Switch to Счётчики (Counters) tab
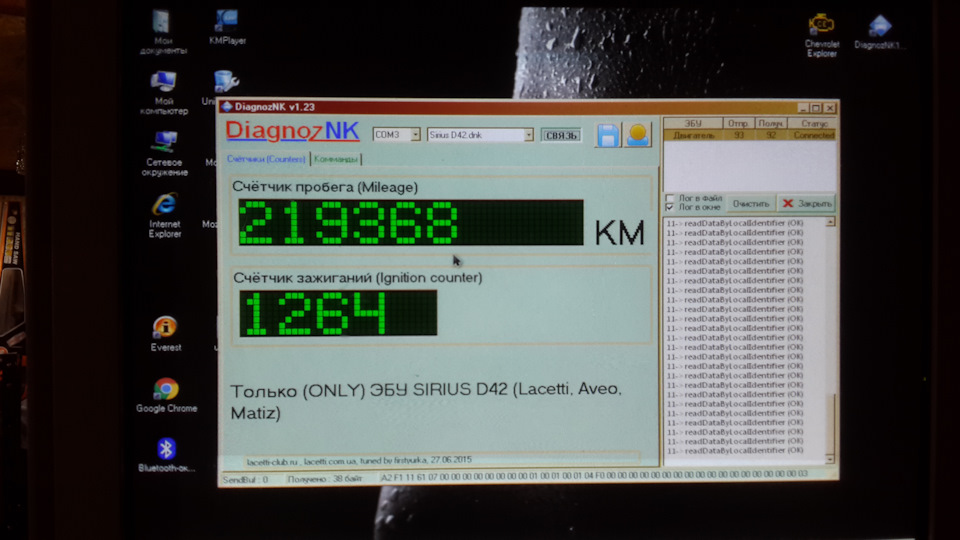Screen dimensions: 960x540 click(266, 159)
